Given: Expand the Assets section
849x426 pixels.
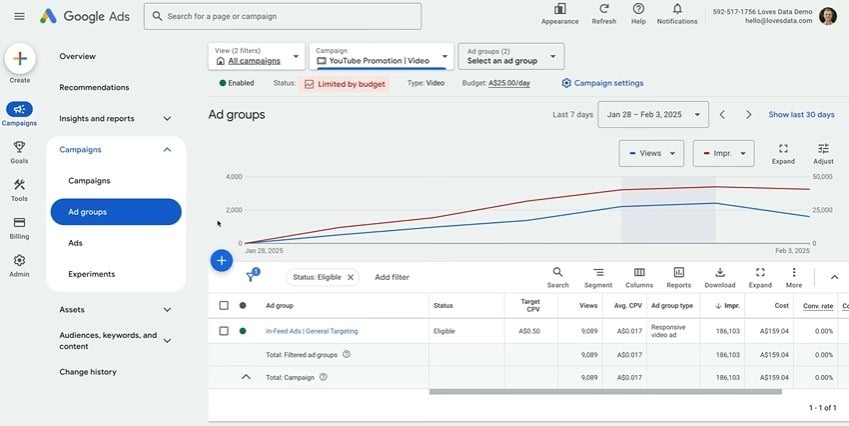Looking at the screenshot, I should click(x=167, y=310).
